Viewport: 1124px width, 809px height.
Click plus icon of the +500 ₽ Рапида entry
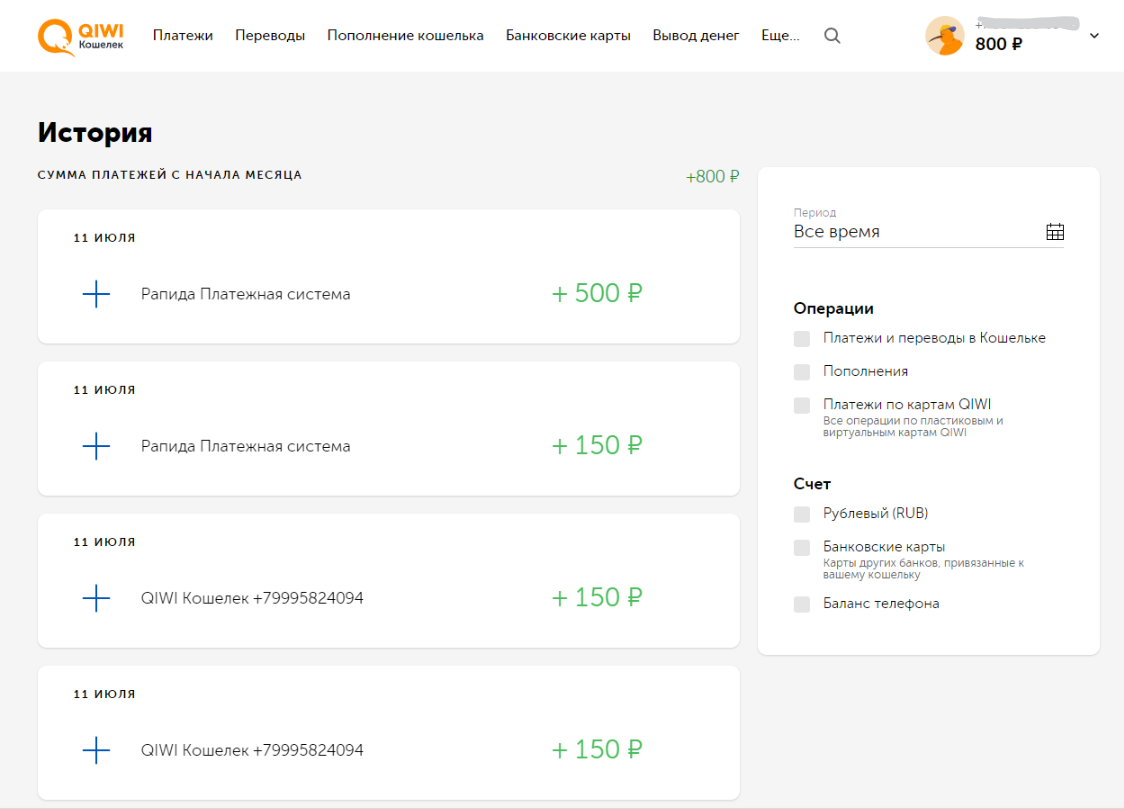[x=96, y=294]
